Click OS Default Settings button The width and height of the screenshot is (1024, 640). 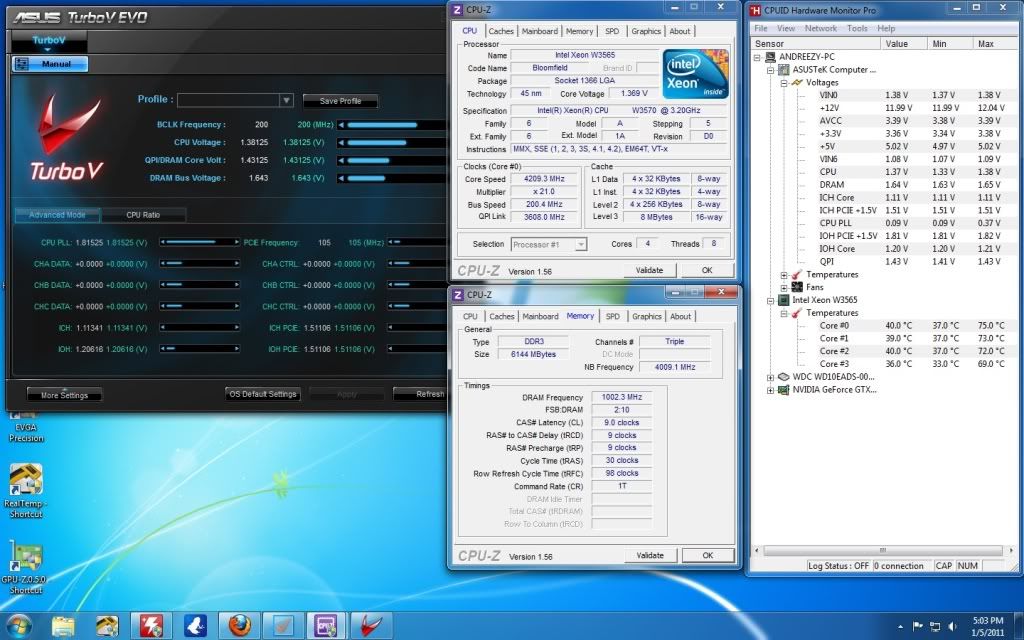click(263, 394)
